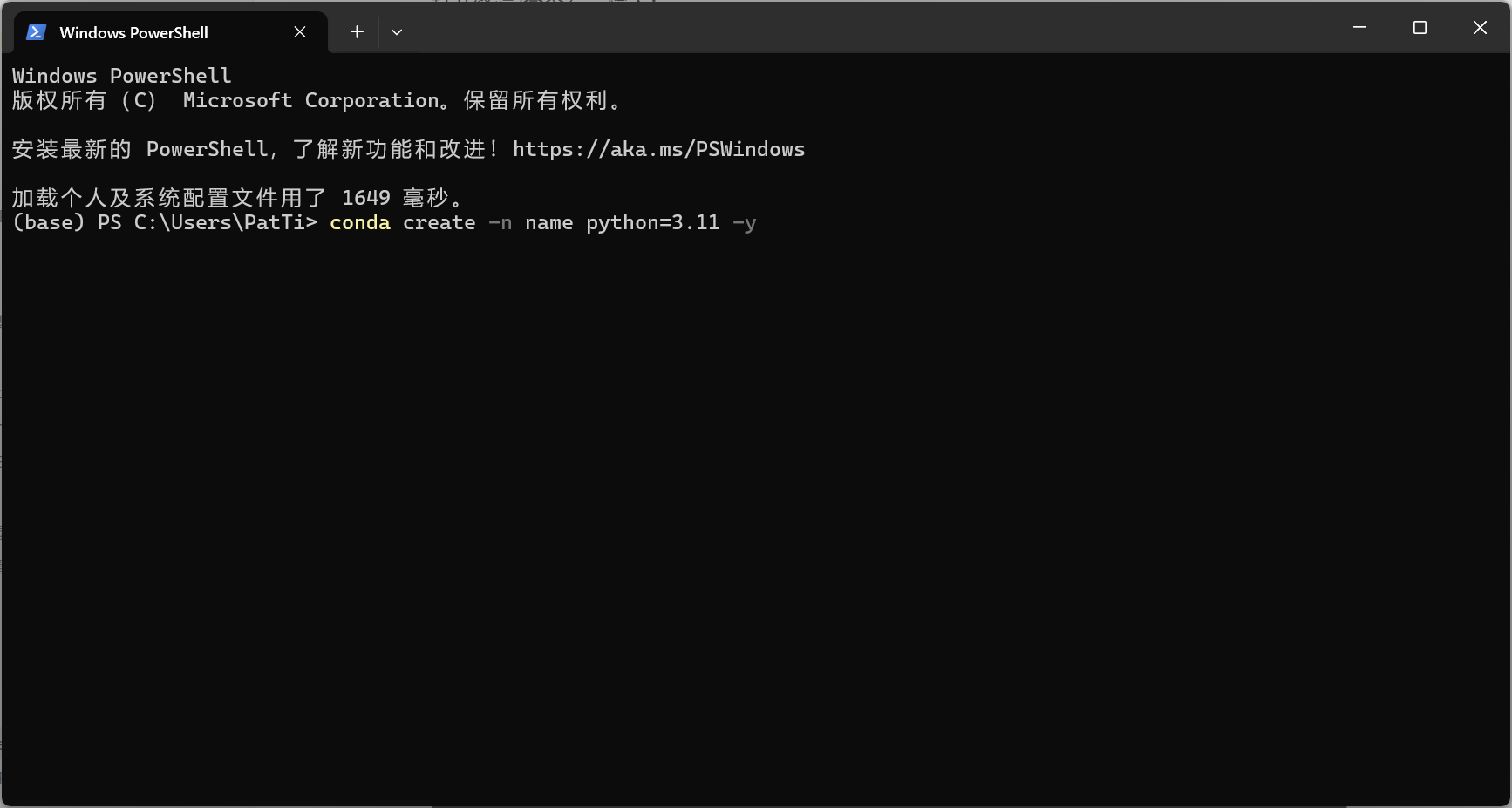1512x808 pixels.
Task: Click the Microsoft Corporation copyright text
Action: (x=311, y=100)
